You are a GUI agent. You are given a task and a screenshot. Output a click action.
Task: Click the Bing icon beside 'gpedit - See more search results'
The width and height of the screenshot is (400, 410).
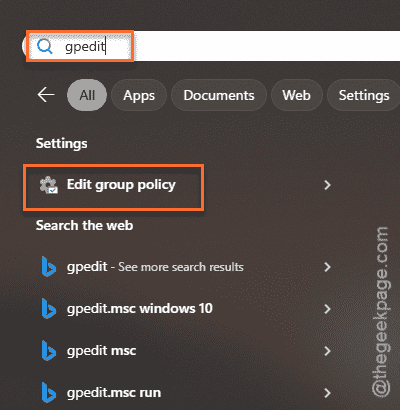point(49,267)
